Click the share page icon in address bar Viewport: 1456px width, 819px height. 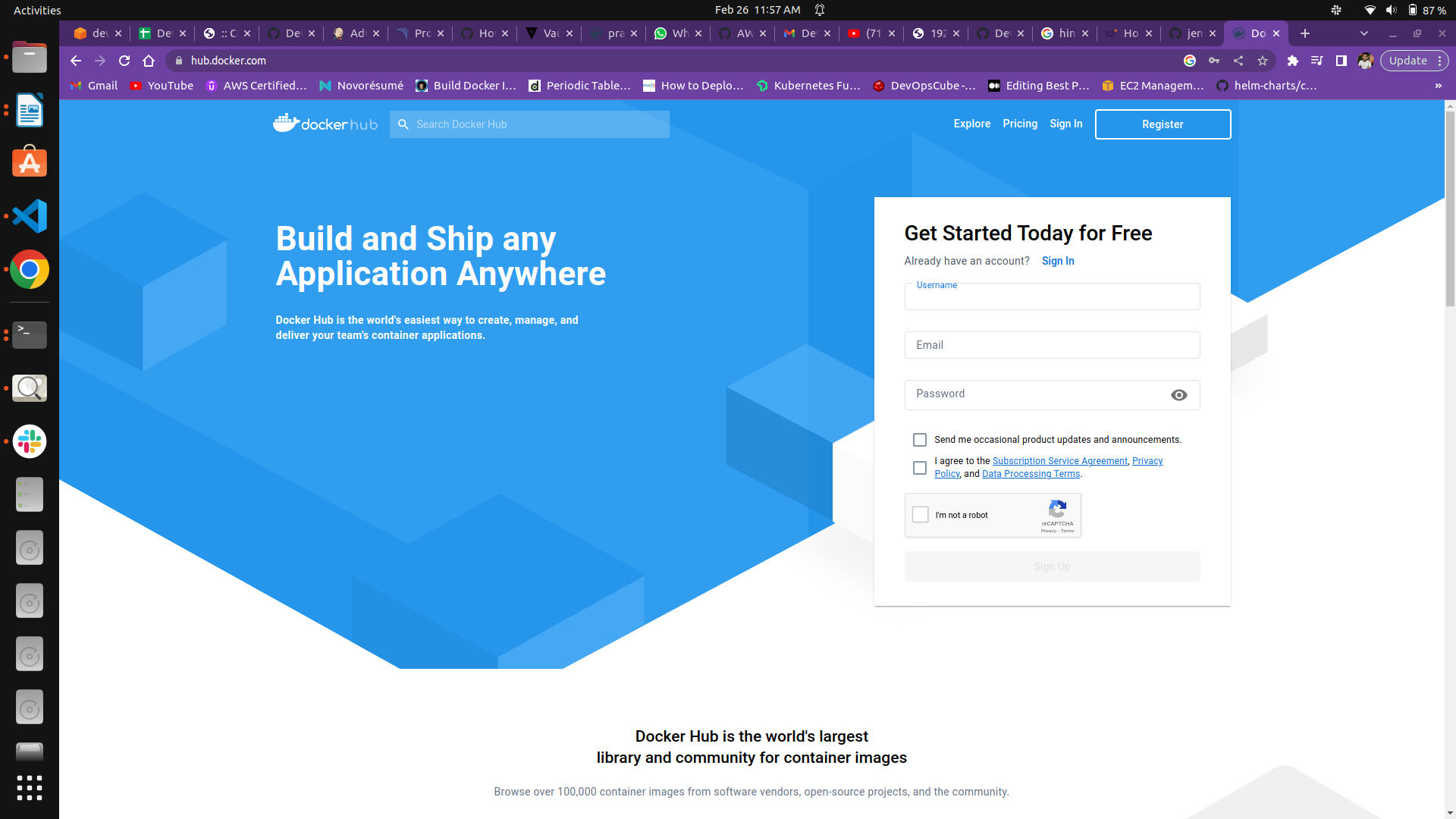(x=1238, y=61)
